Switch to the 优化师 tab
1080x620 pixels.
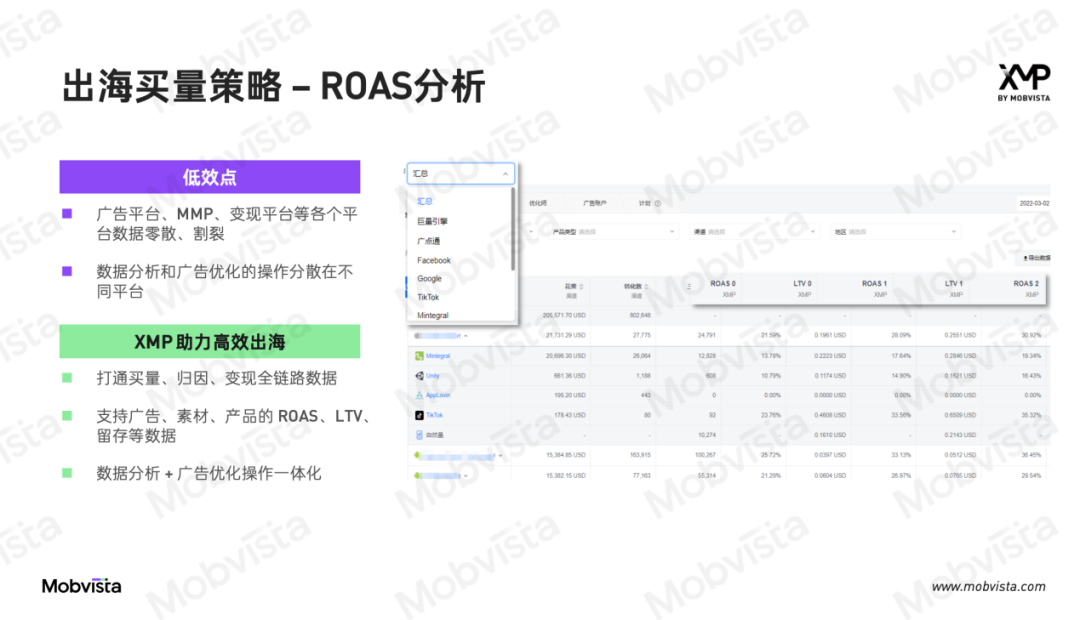click(537, 203)
